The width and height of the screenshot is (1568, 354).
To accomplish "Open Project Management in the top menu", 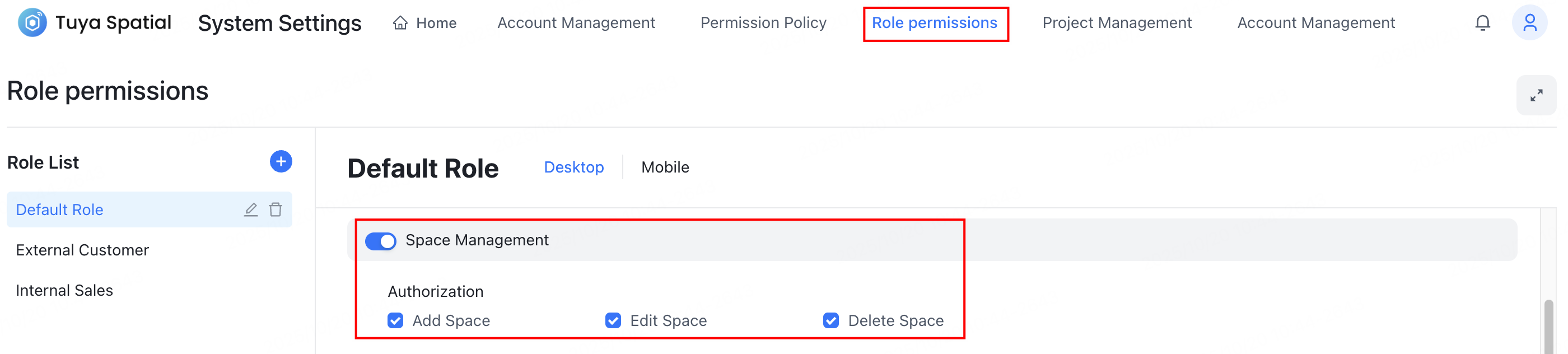I will click(x=1117, y=22).
